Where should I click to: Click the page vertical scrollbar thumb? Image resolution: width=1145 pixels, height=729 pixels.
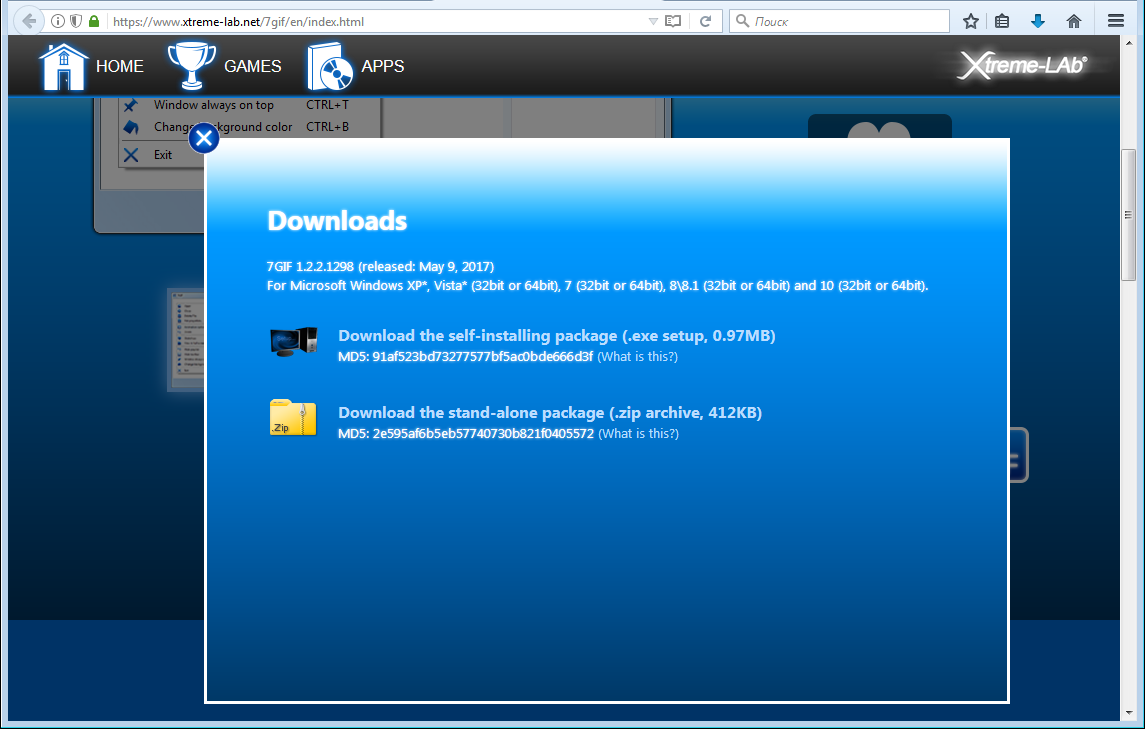click(x=1128, y=215)
